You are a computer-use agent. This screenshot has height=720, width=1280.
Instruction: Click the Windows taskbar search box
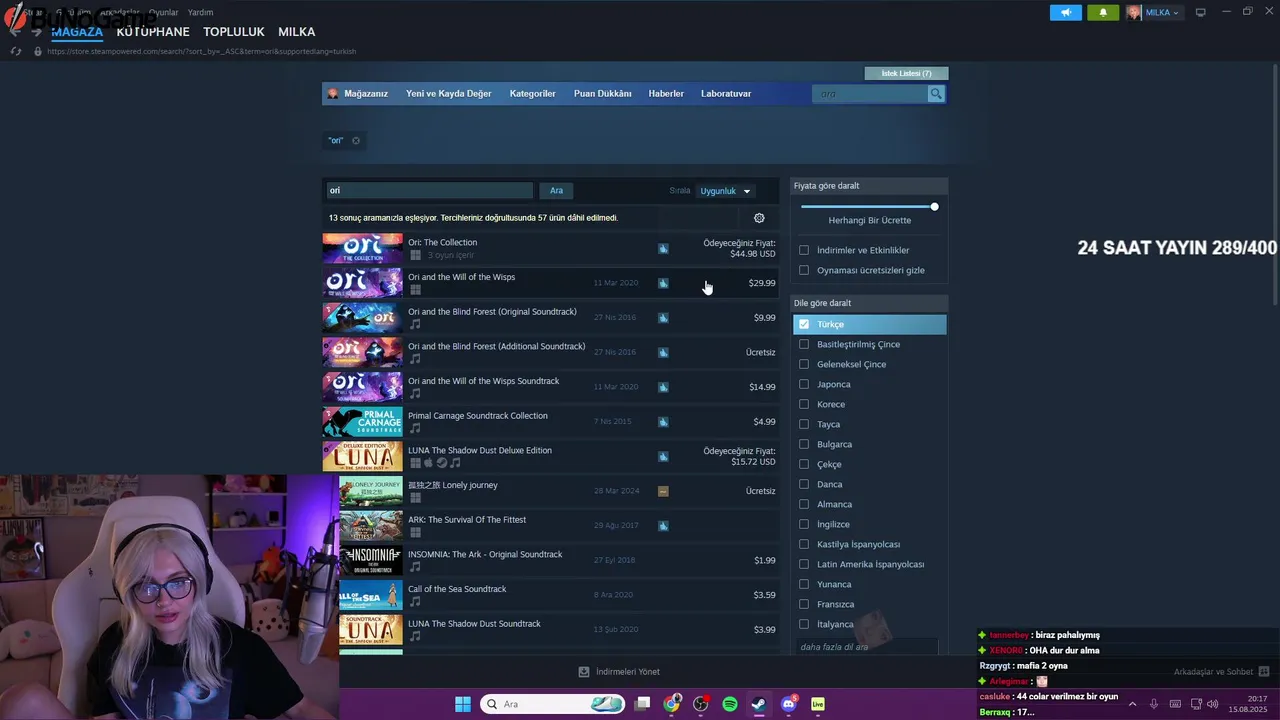[554, 704]
